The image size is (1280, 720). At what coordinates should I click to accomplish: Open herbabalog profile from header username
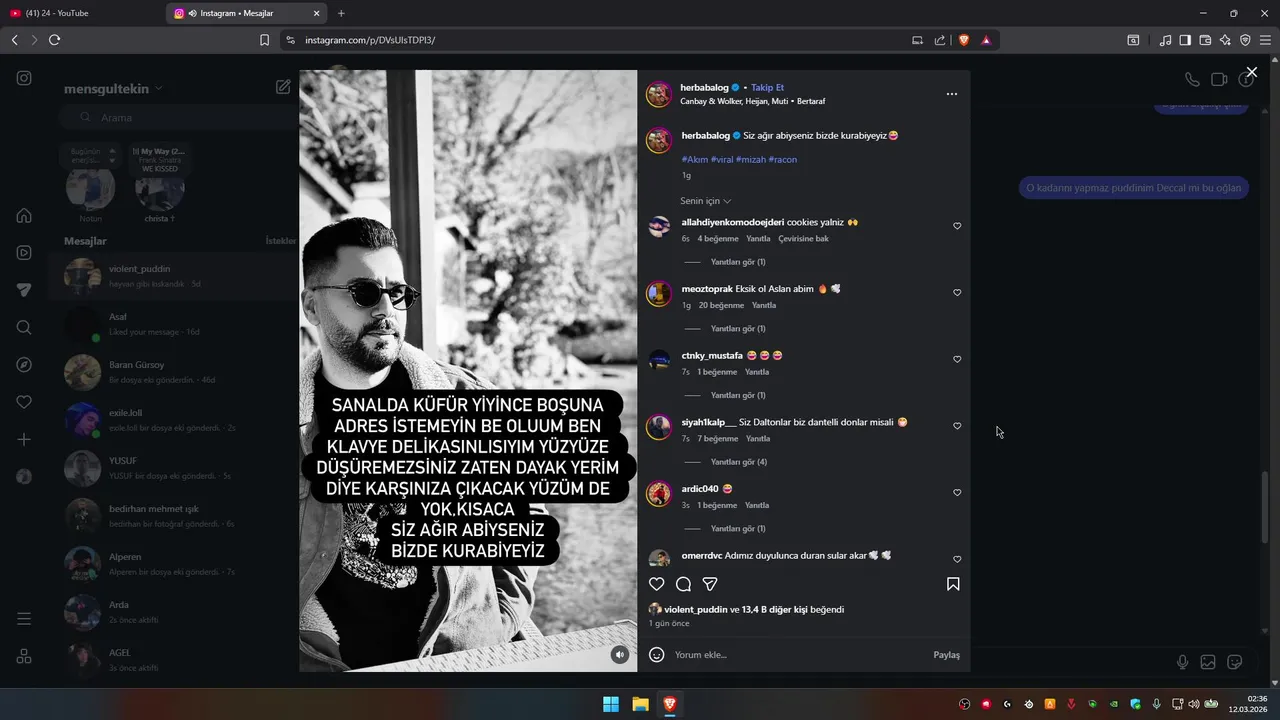pyautogui.click(x=704, y=88)
